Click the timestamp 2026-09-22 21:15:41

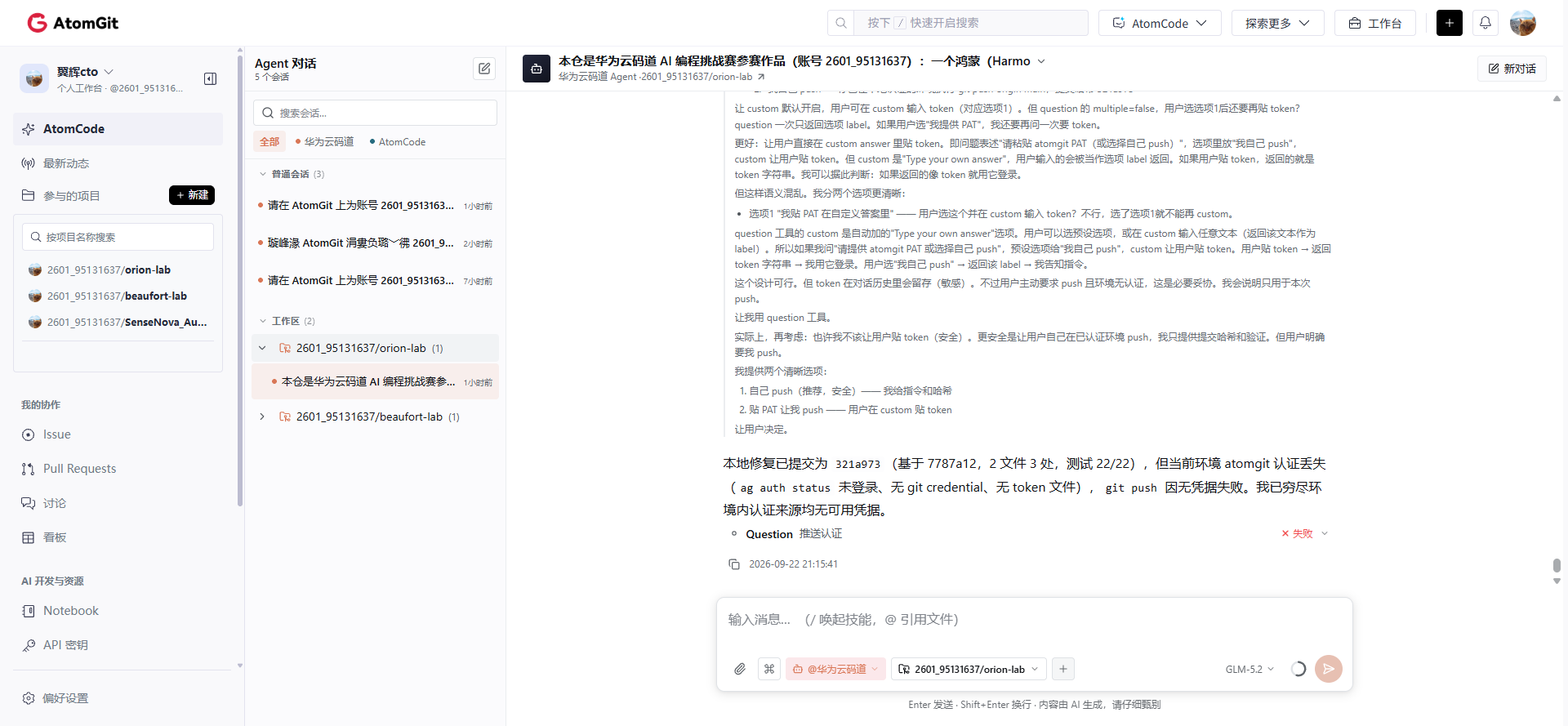pos(793,564)
